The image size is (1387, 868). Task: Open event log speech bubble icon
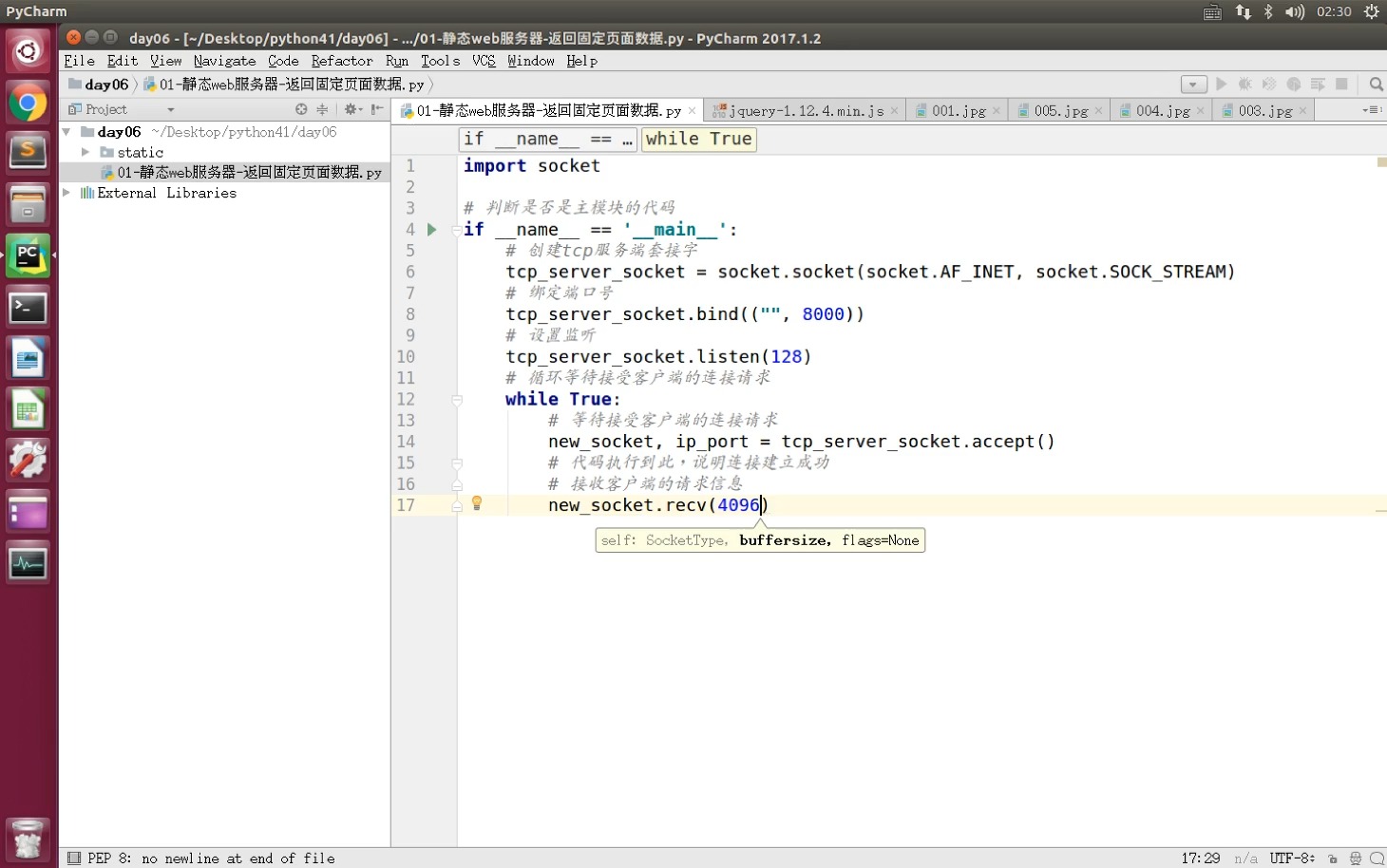(1377, 859)
